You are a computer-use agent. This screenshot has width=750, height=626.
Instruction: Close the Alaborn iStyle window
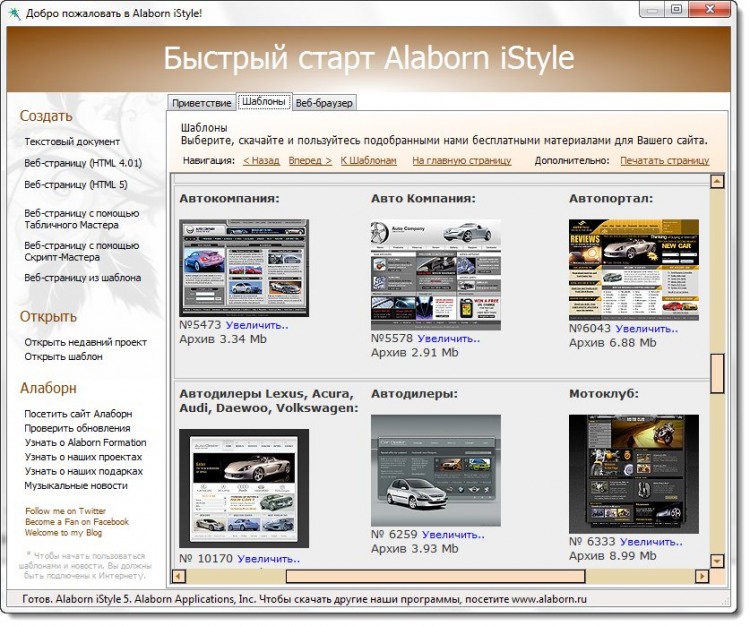click(710, 9)
